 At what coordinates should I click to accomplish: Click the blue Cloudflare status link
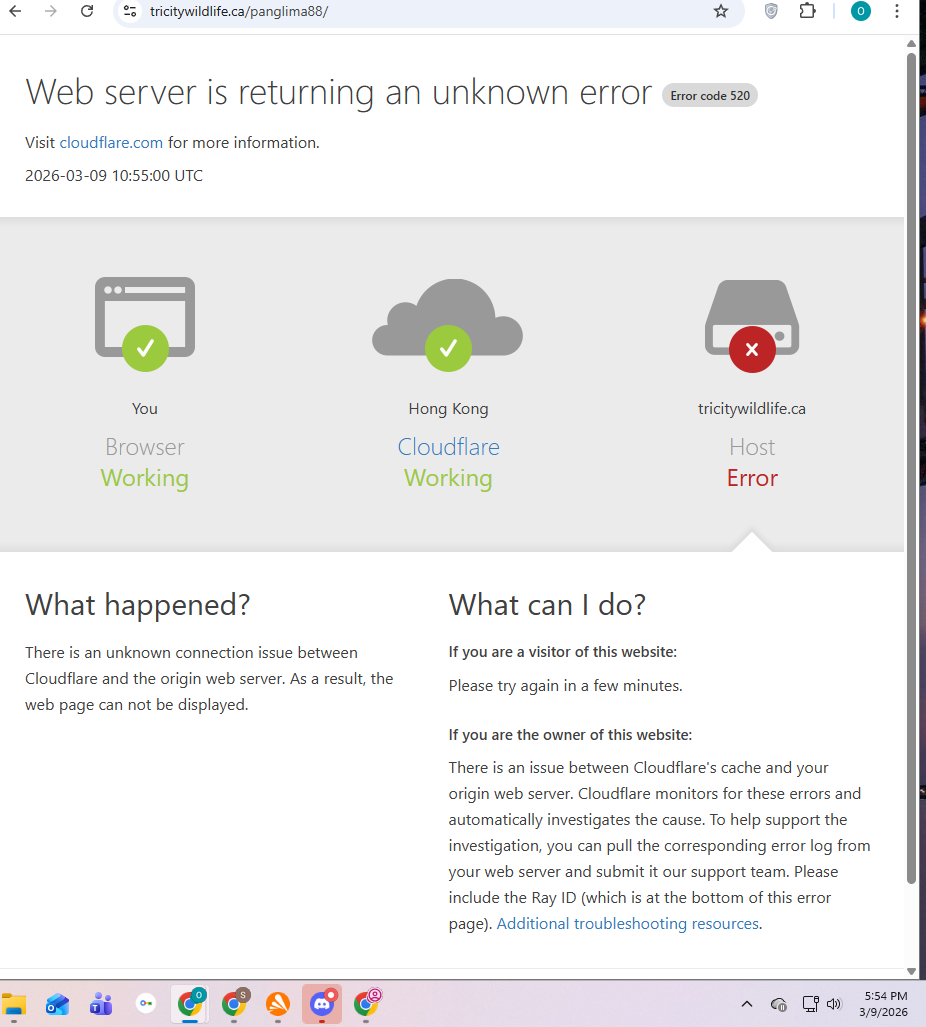(449, 447)
